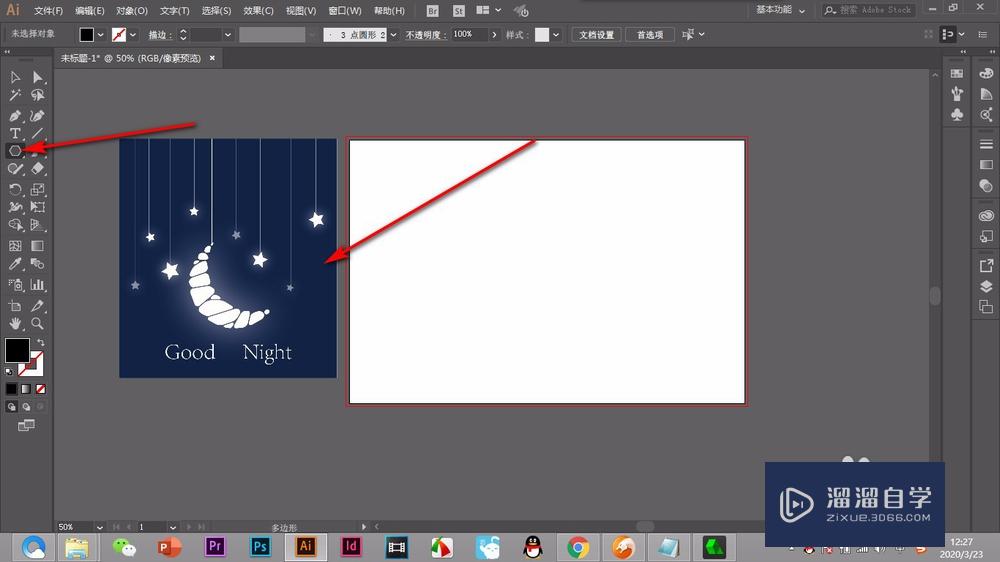Image resolution: width=1000 pixels, height=562 pixels.
Task: Open the Layers panel icon
Action: click(x=986, y=286)
